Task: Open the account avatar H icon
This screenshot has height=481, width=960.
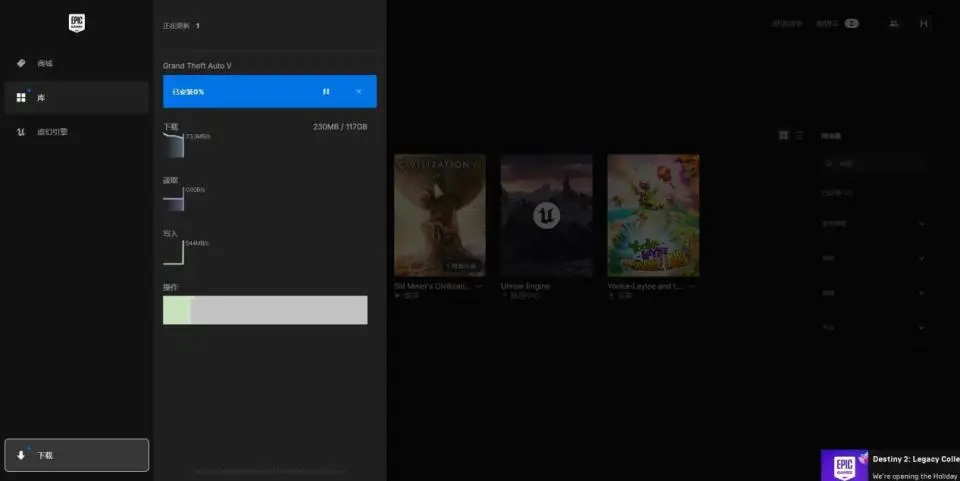Action: click(924, 23)
